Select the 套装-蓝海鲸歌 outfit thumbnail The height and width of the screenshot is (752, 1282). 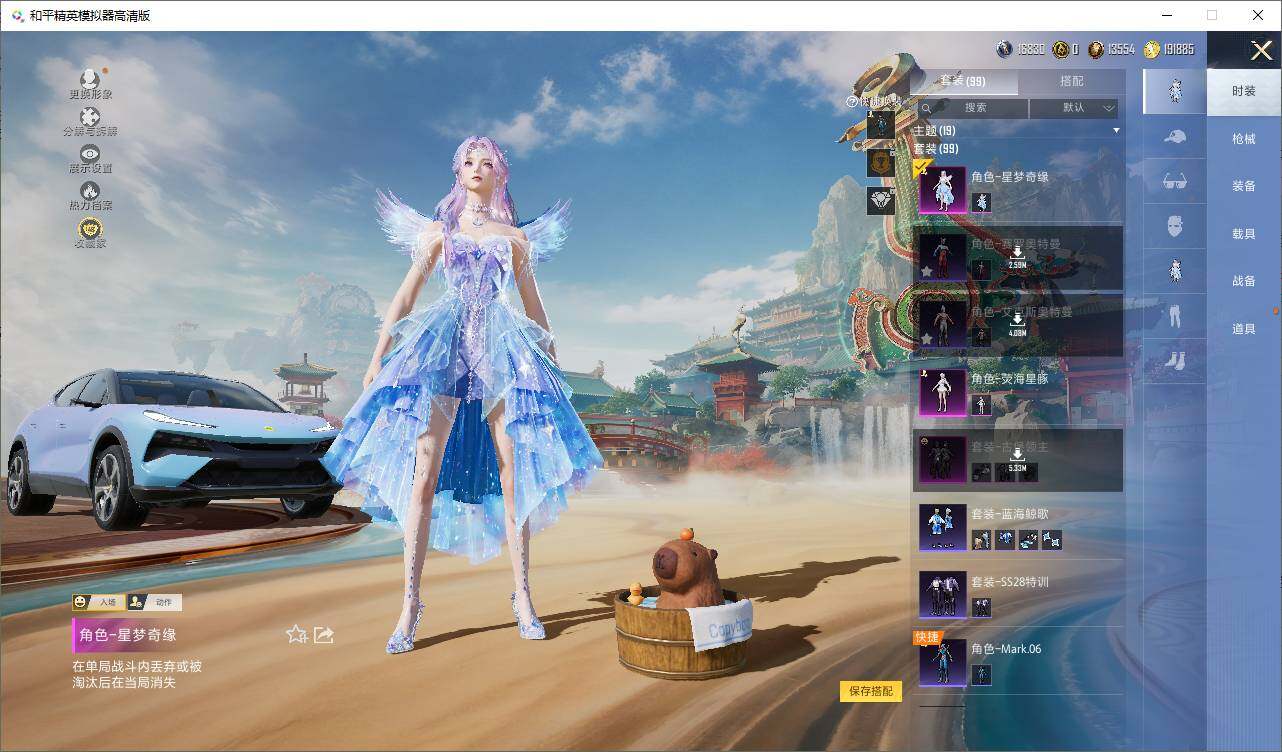coord(942,527)
